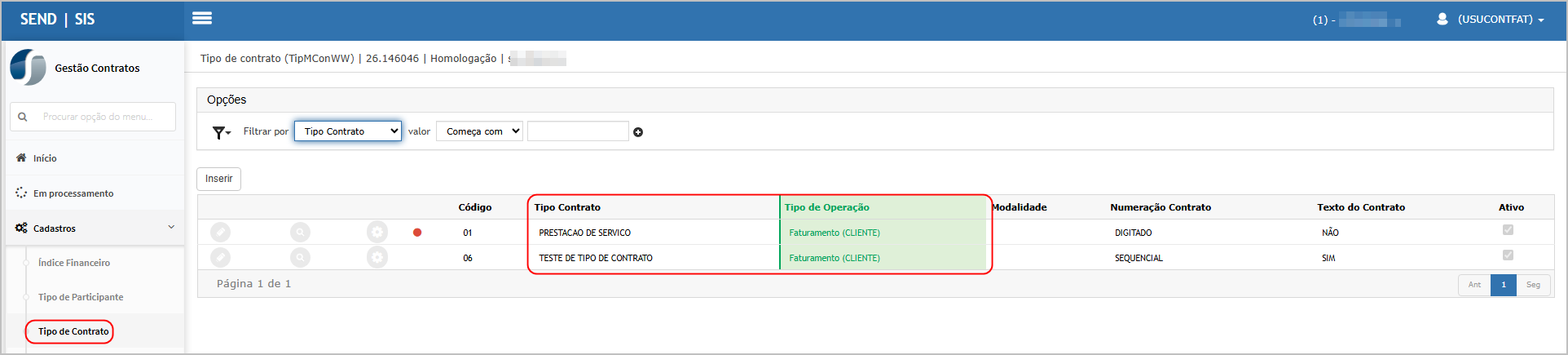Screen dimensions: 1568x355
Task: Click the SEQUENCIAL numbering cell
Action: pyautogui.click(x=1139, y=258)
